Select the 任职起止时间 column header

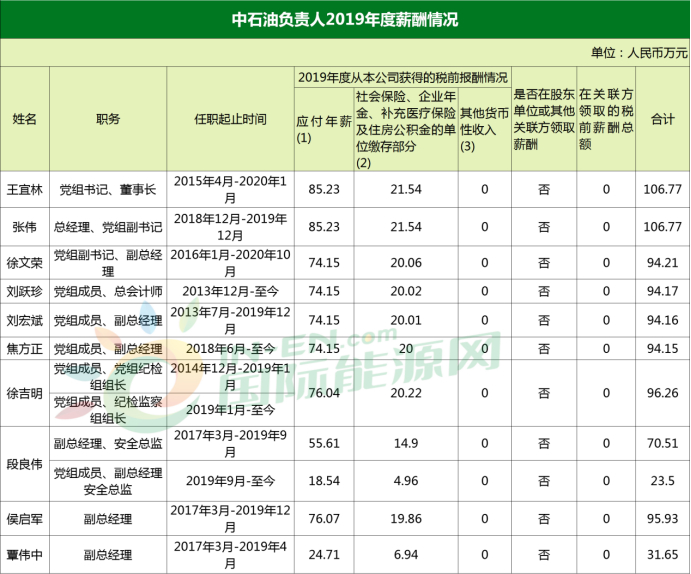tap(230, 119)
